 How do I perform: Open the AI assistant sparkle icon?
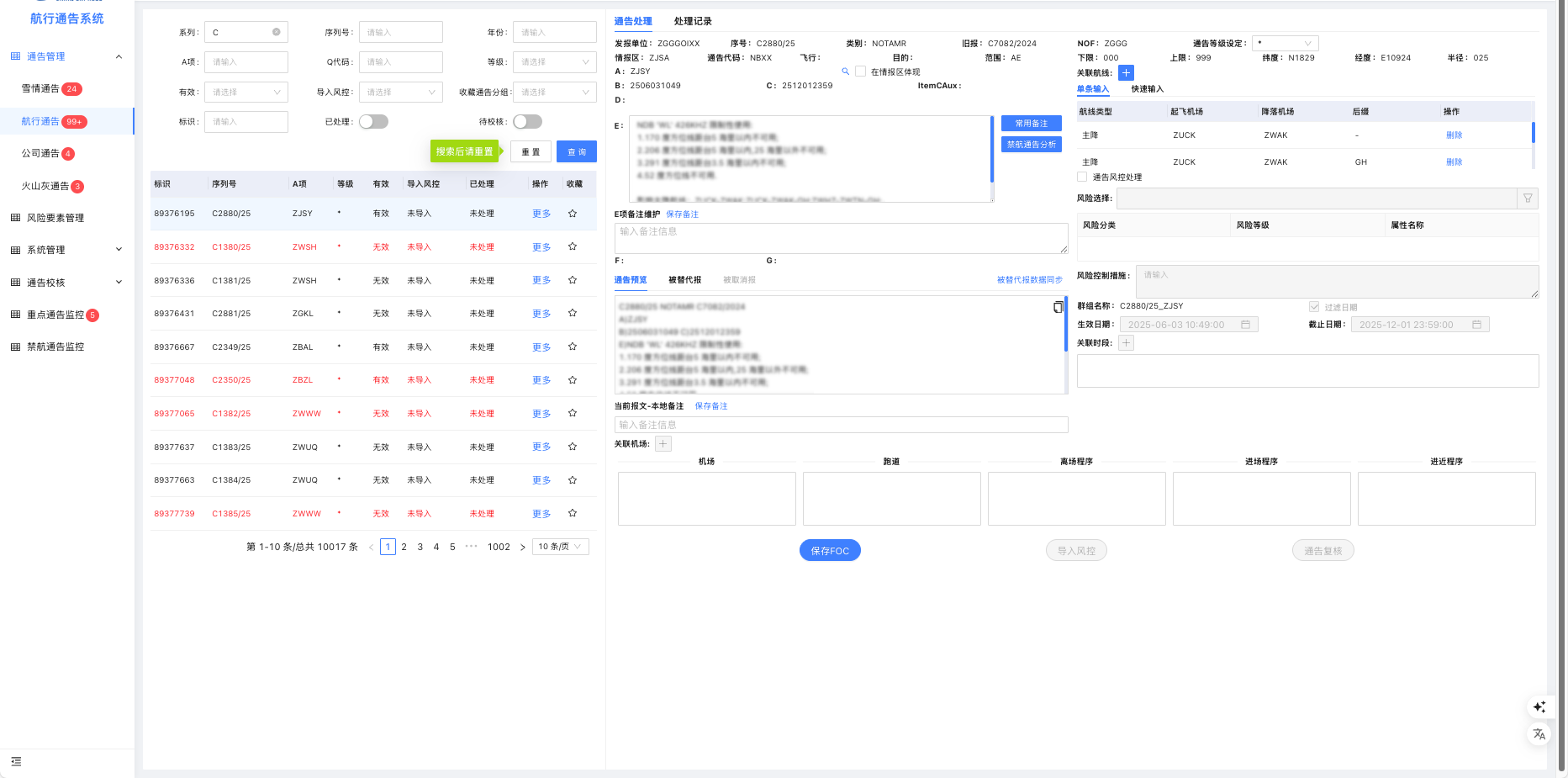click(x=1539, y=707)
